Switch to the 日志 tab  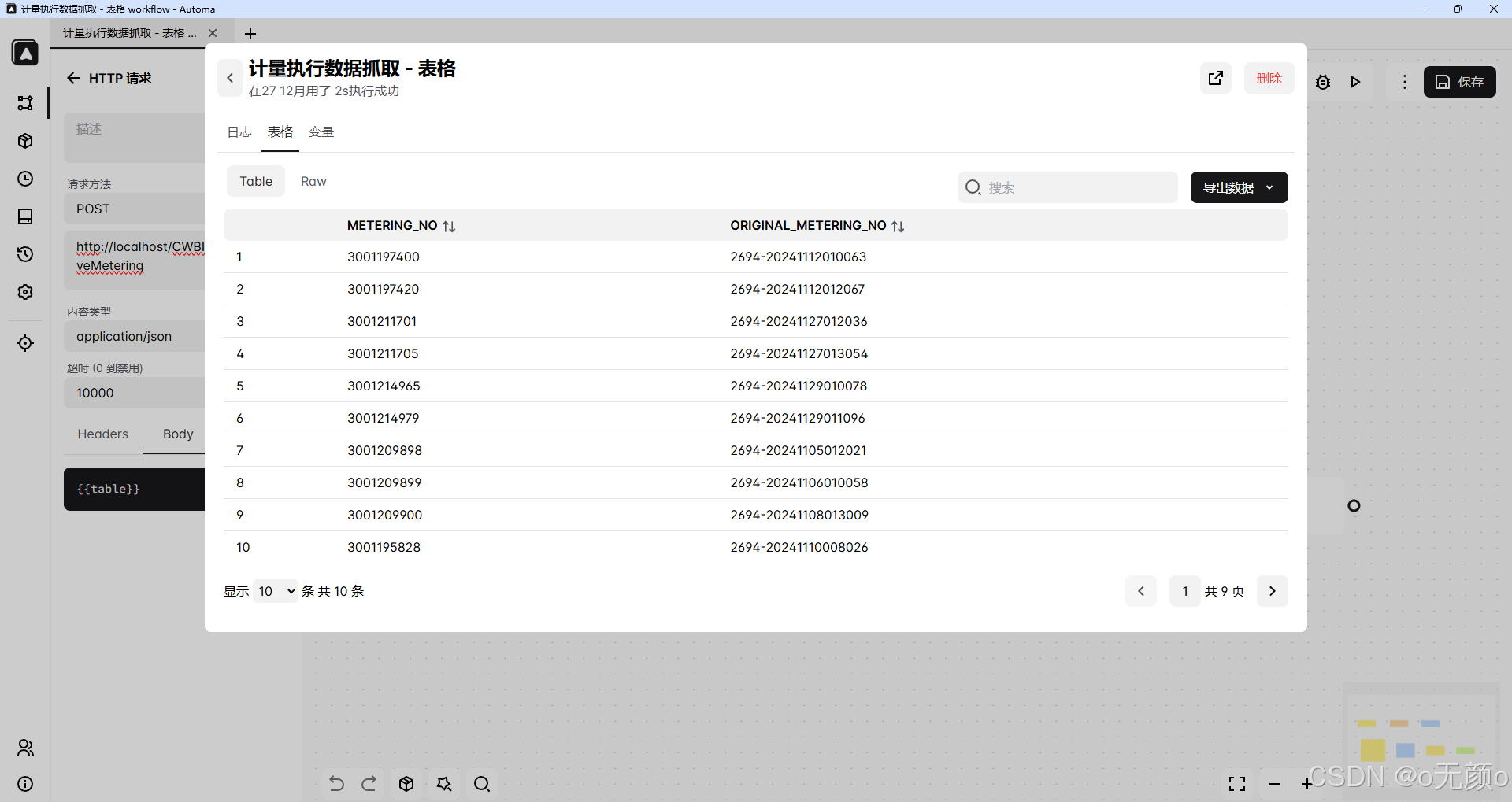(x=239, y=132)
